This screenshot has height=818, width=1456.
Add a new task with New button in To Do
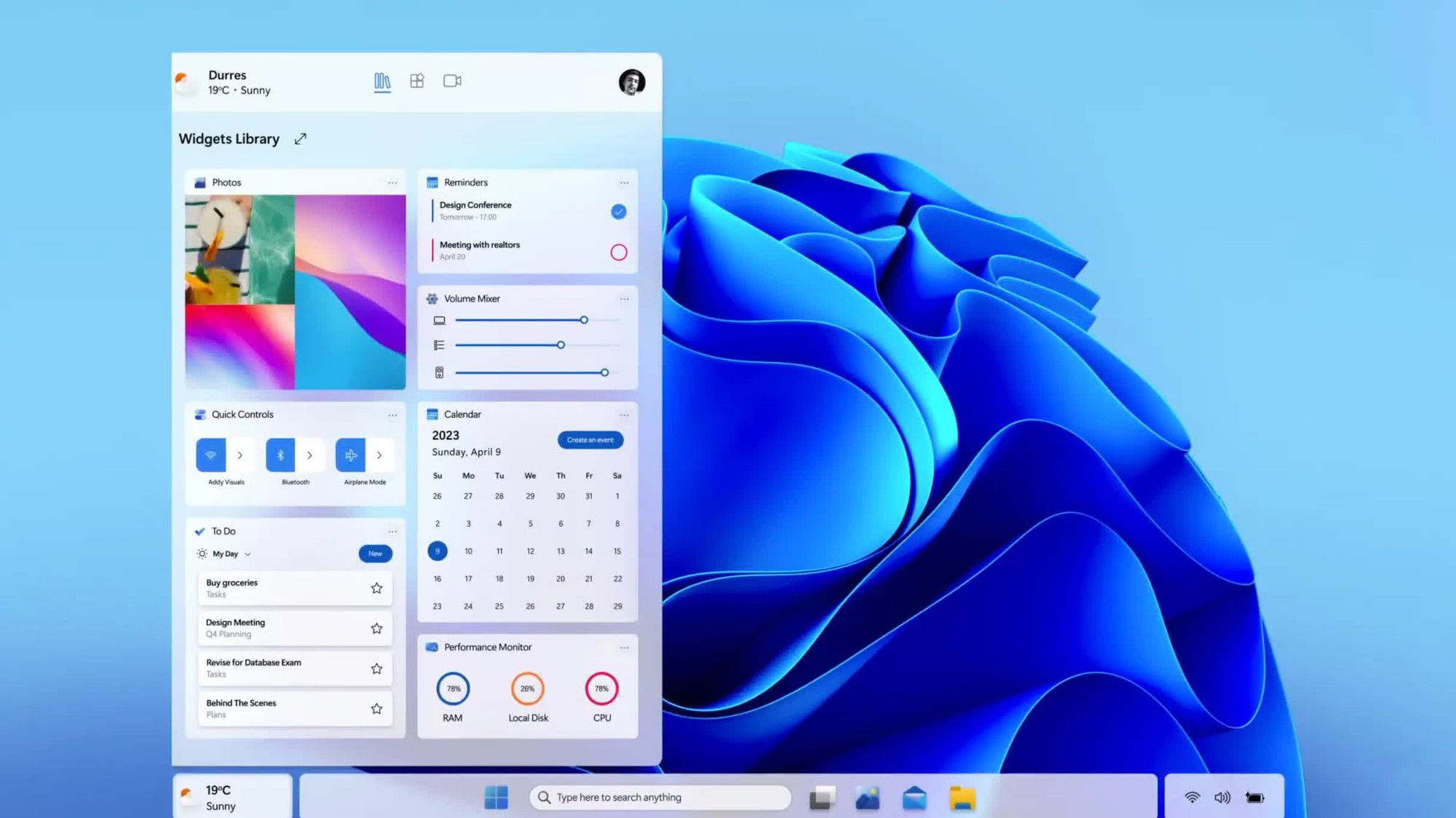pyautogui.click(x=375, y=553)
